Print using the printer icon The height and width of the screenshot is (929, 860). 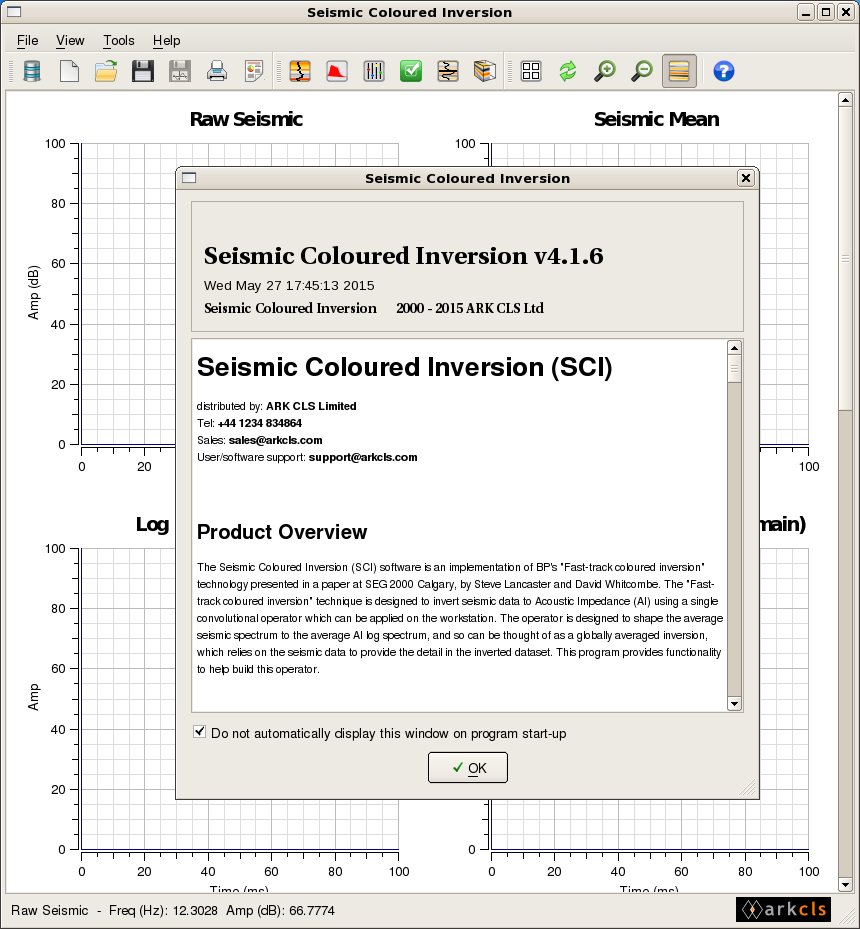click(217, 71)
